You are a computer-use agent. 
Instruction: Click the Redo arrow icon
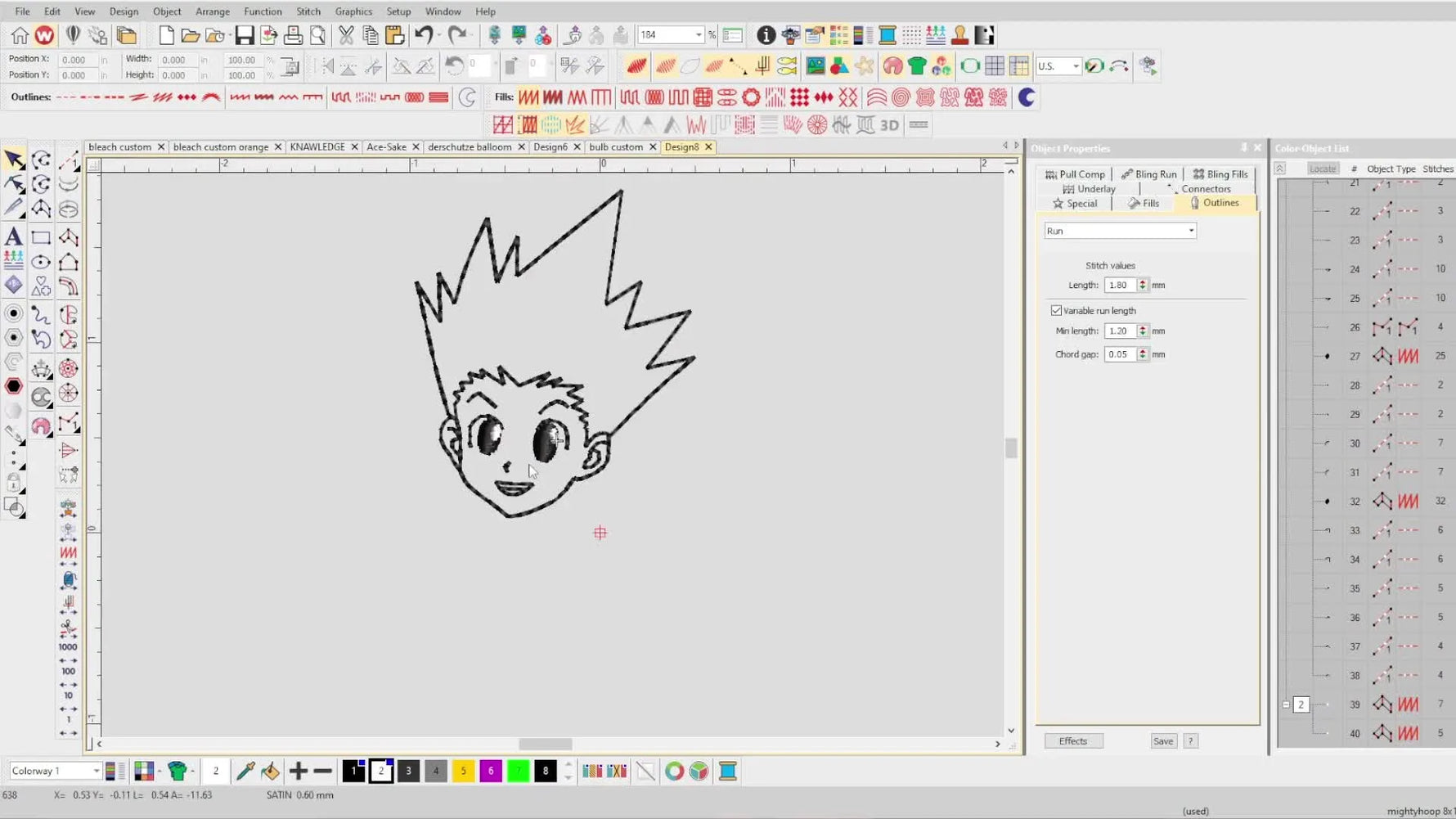tap(457, 35)
